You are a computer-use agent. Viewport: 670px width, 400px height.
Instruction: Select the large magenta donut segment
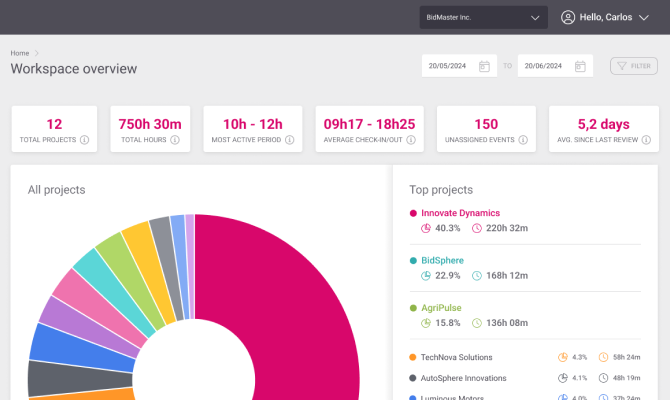click(x=295, y=308)
